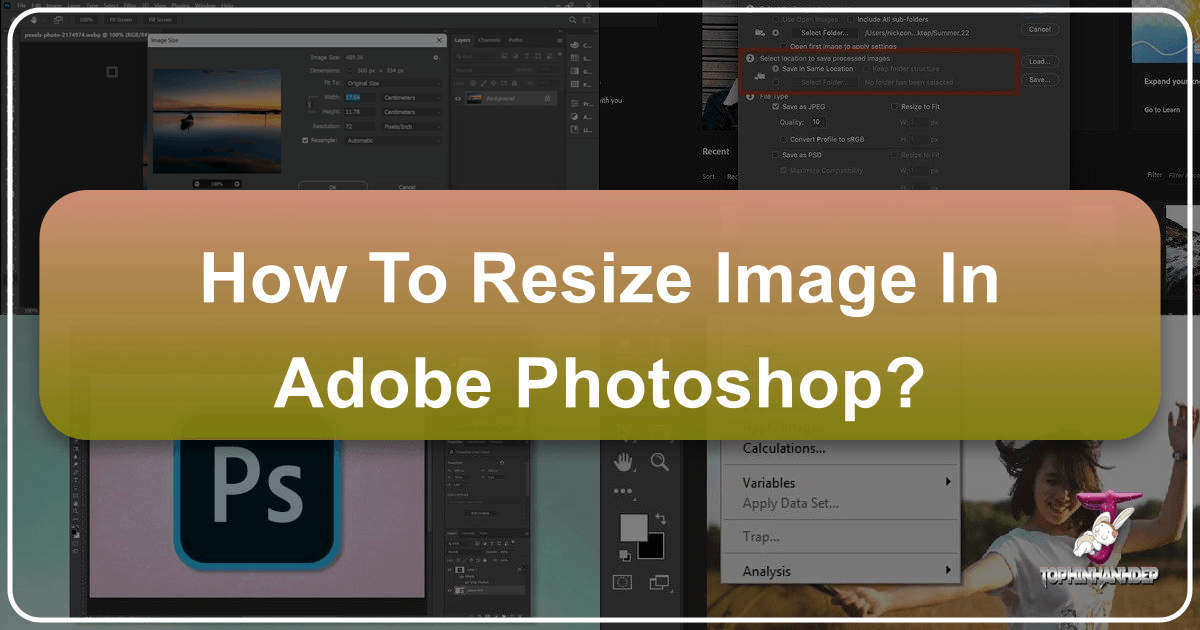Select the Hand tool in the toolbar
1200x630 pixels.
coord(624,461)
